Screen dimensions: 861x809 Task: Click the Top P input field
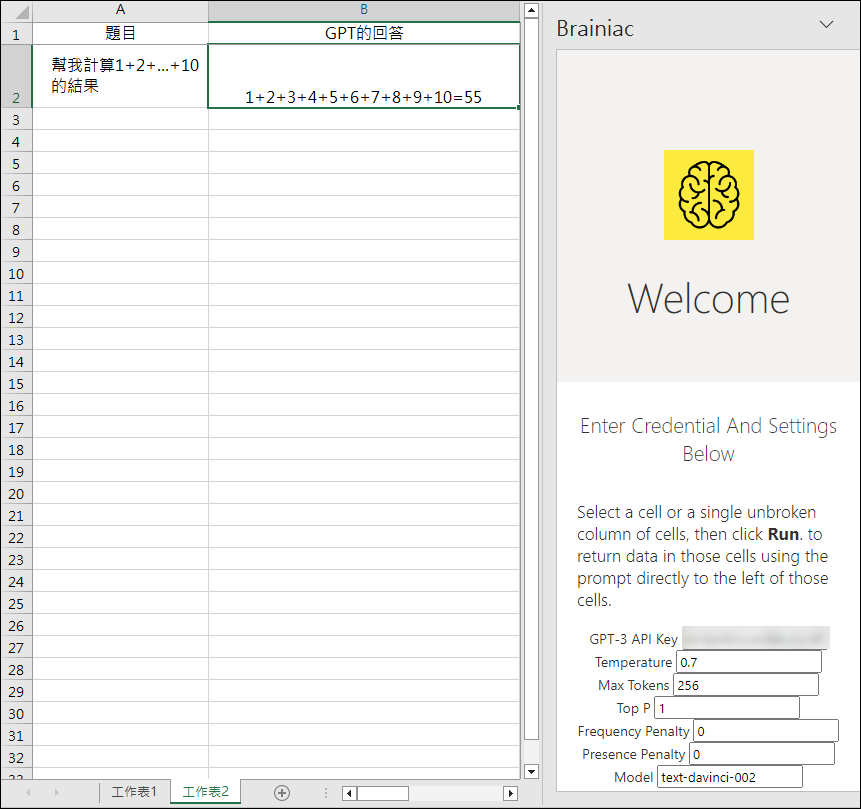tap(727, 708)
